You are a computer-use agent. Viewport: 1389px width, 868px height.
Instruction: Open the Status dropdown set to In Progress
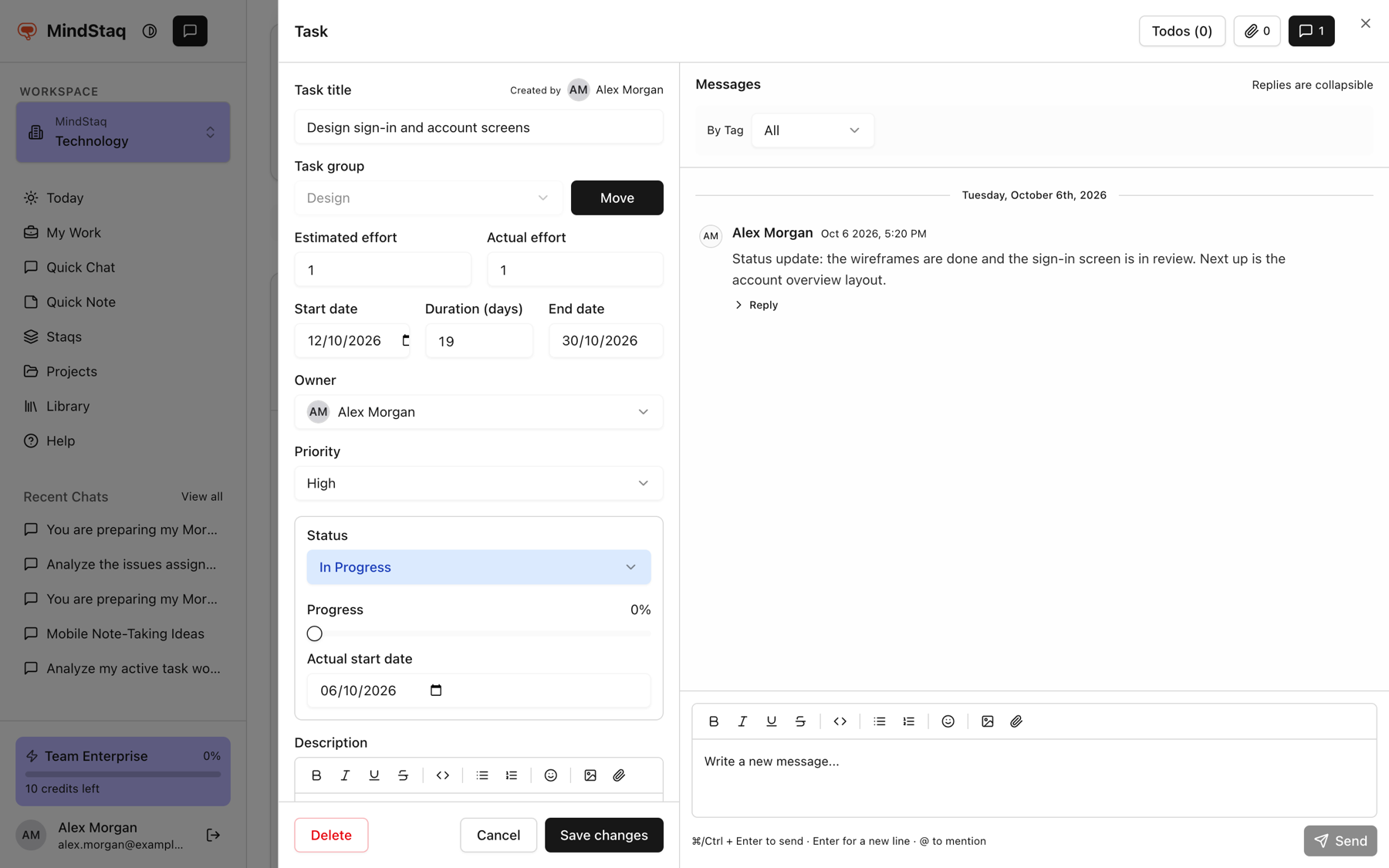click(x=478, y=567)
